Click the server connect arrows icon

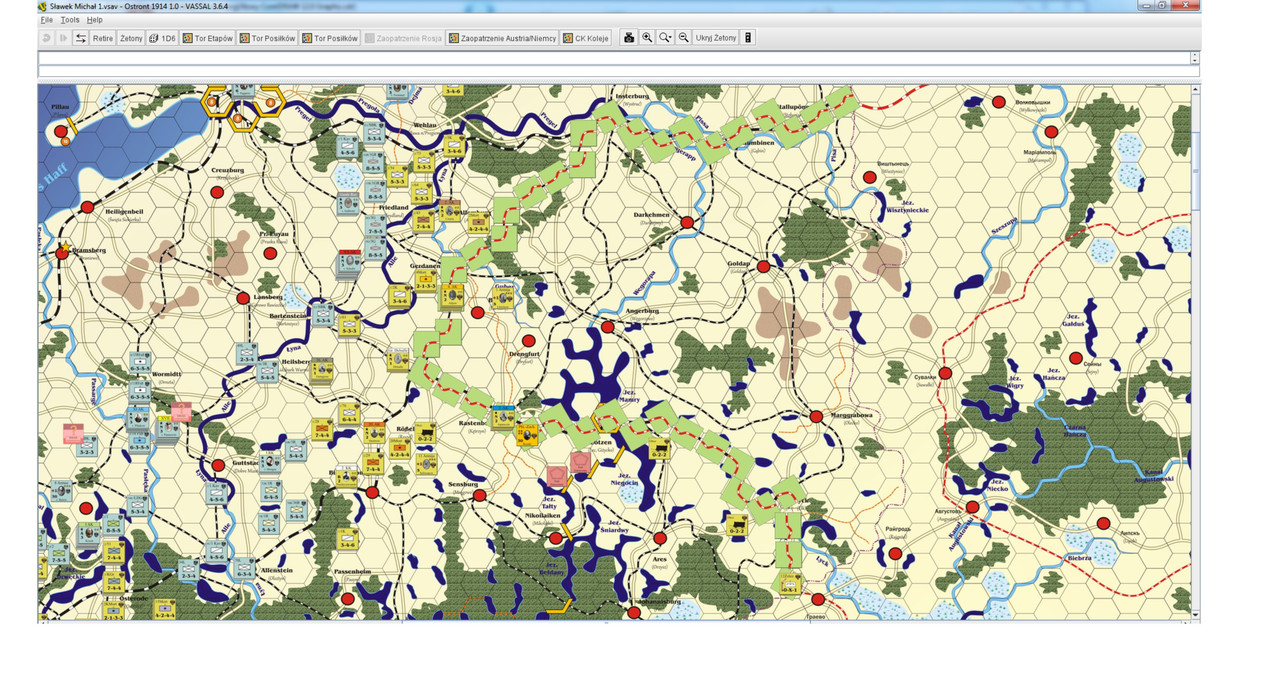coord(80,38)
